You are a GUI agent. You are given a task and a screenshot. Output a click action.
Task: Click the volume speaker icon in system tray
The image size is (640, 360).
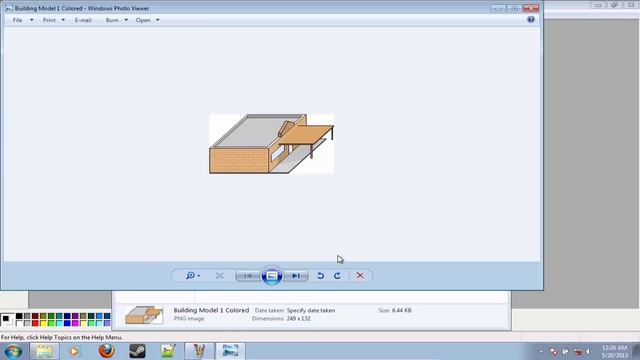[x=588, y=351]
